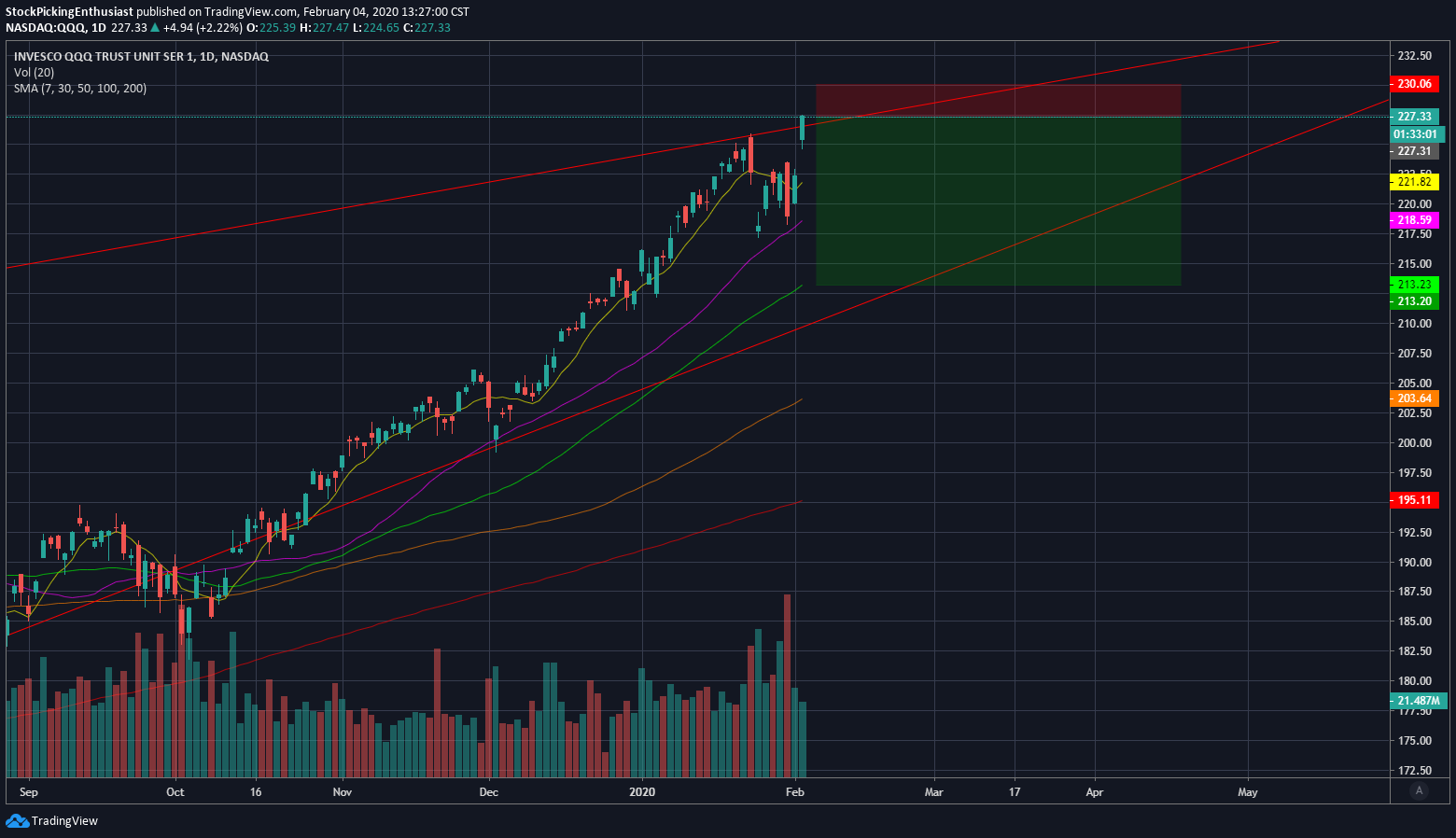Click the L:224.65 low value in the header
The width and height of the screenshot is (1456, 838).
pos(375,28)
